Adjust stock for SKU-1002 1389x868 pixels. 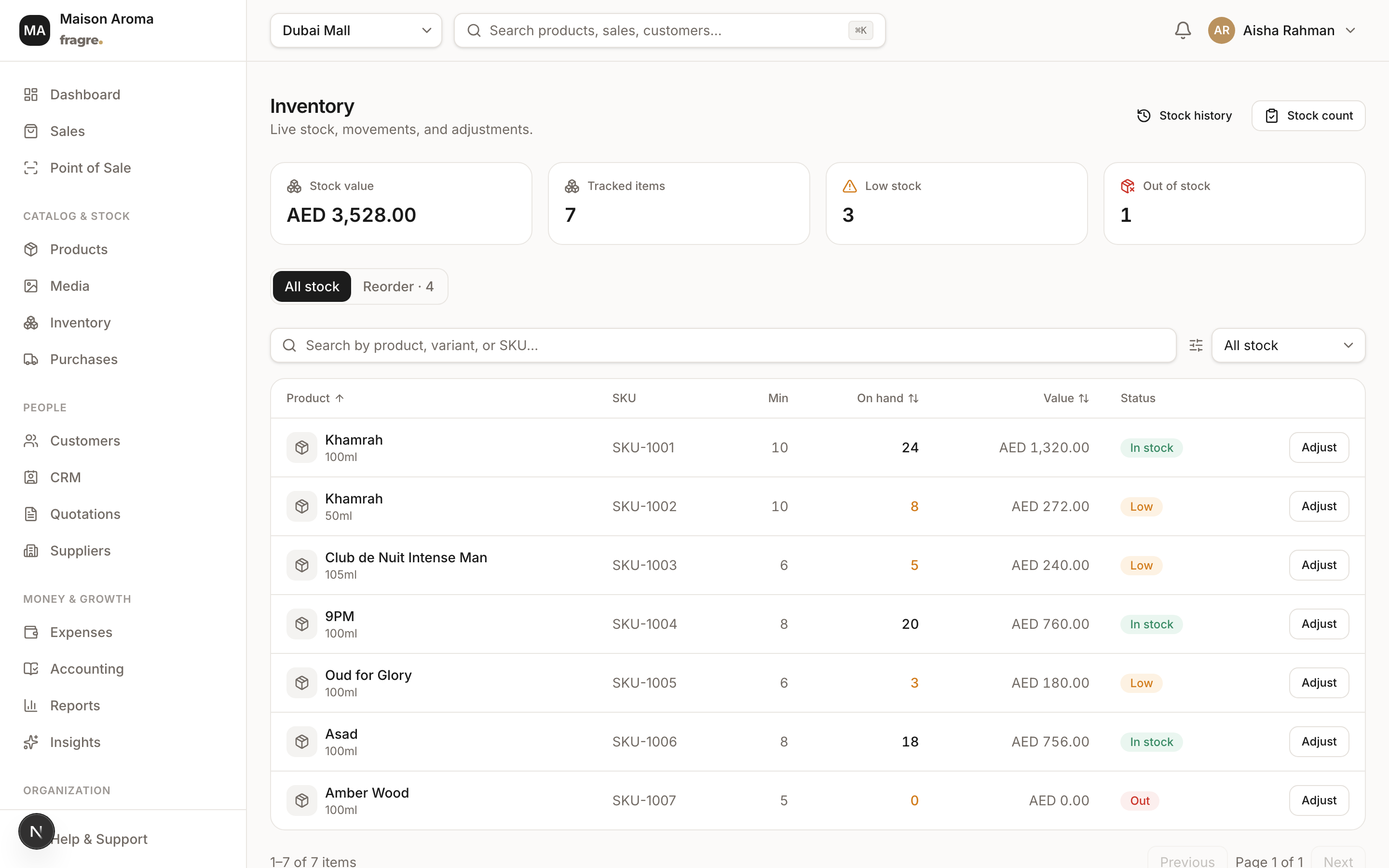click(1319, 506)
